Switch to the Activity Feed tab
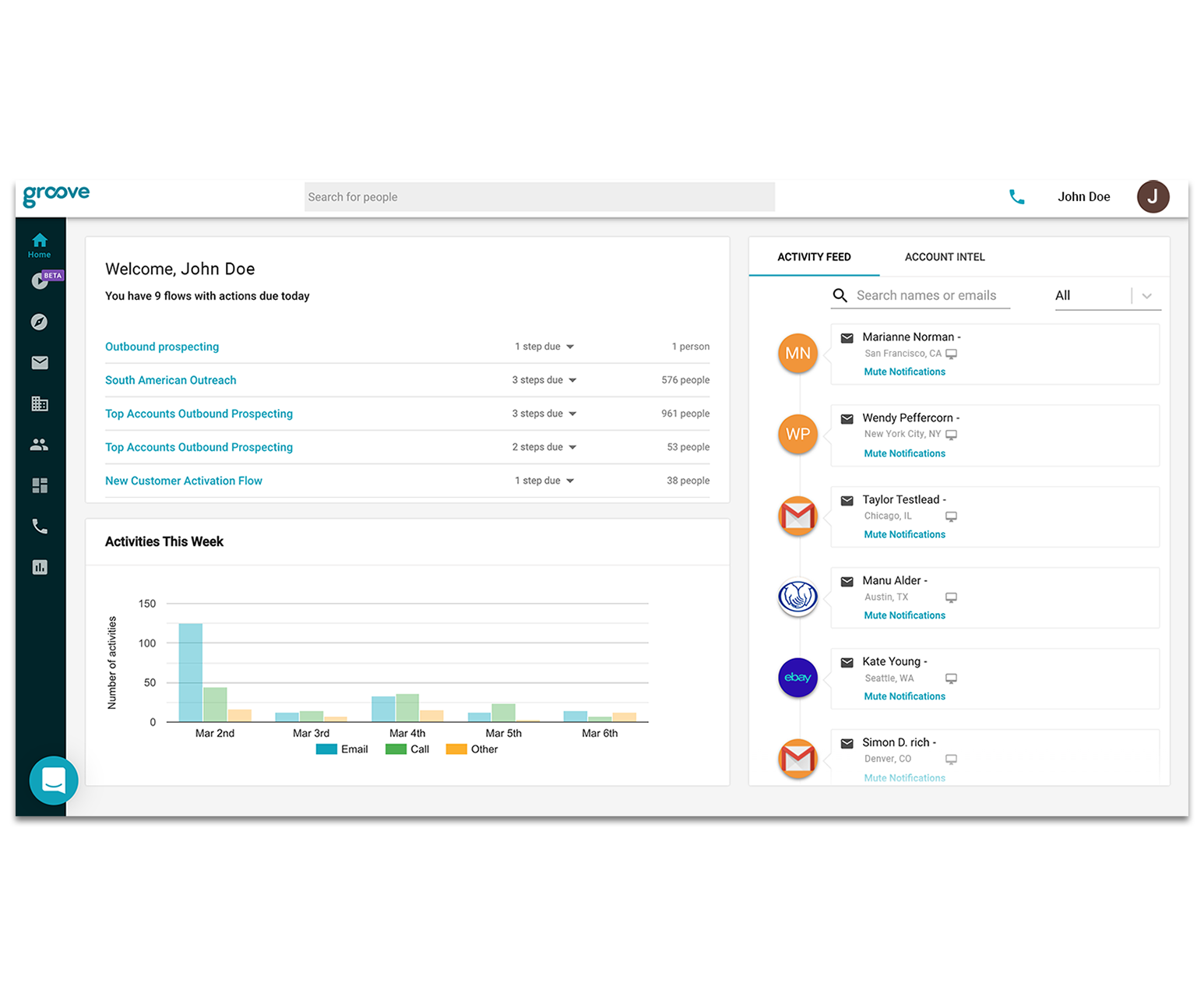 (x=814, y=257)
